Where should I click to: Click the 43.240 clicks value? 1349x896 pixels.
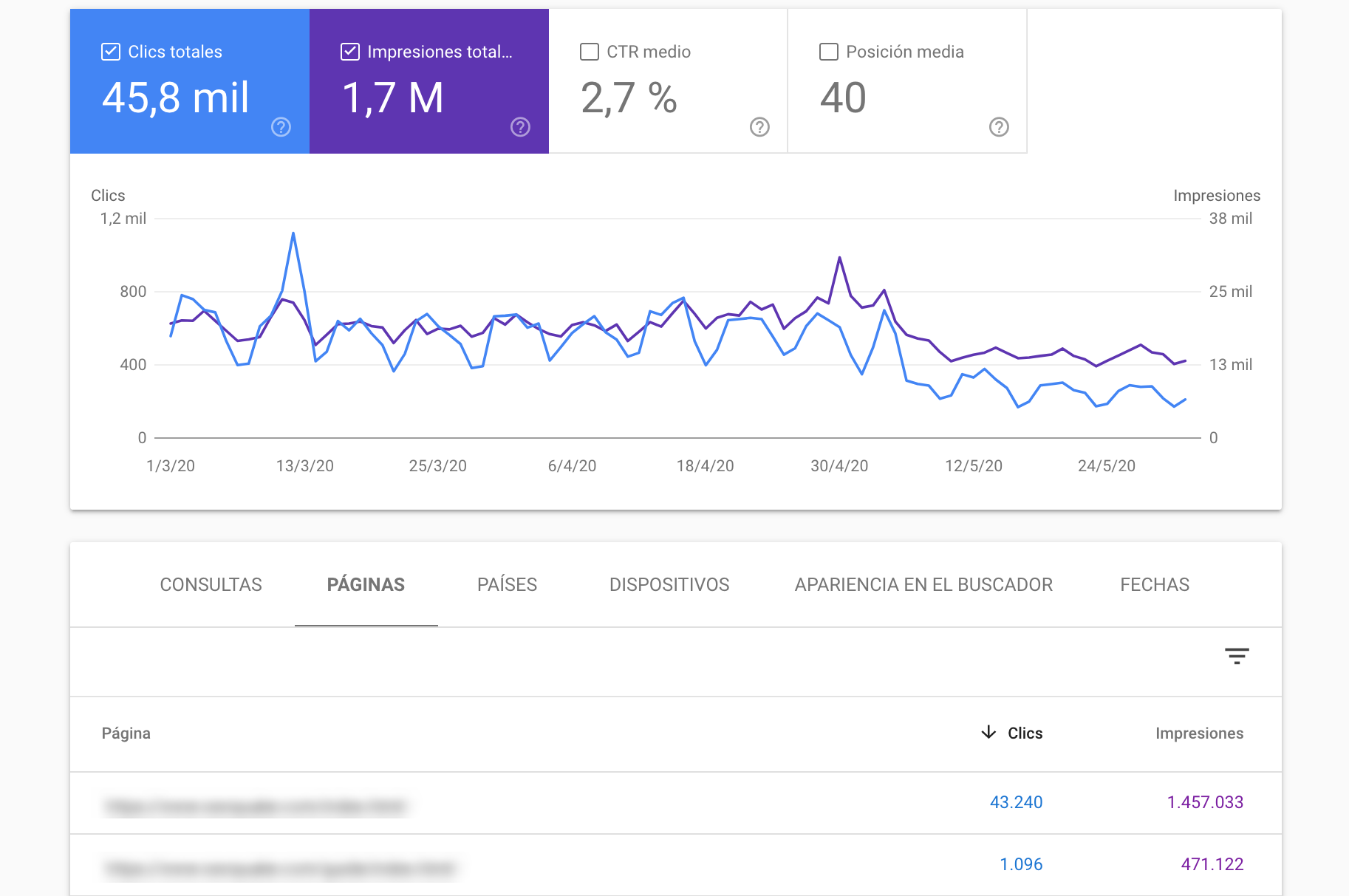[1016, 802]
